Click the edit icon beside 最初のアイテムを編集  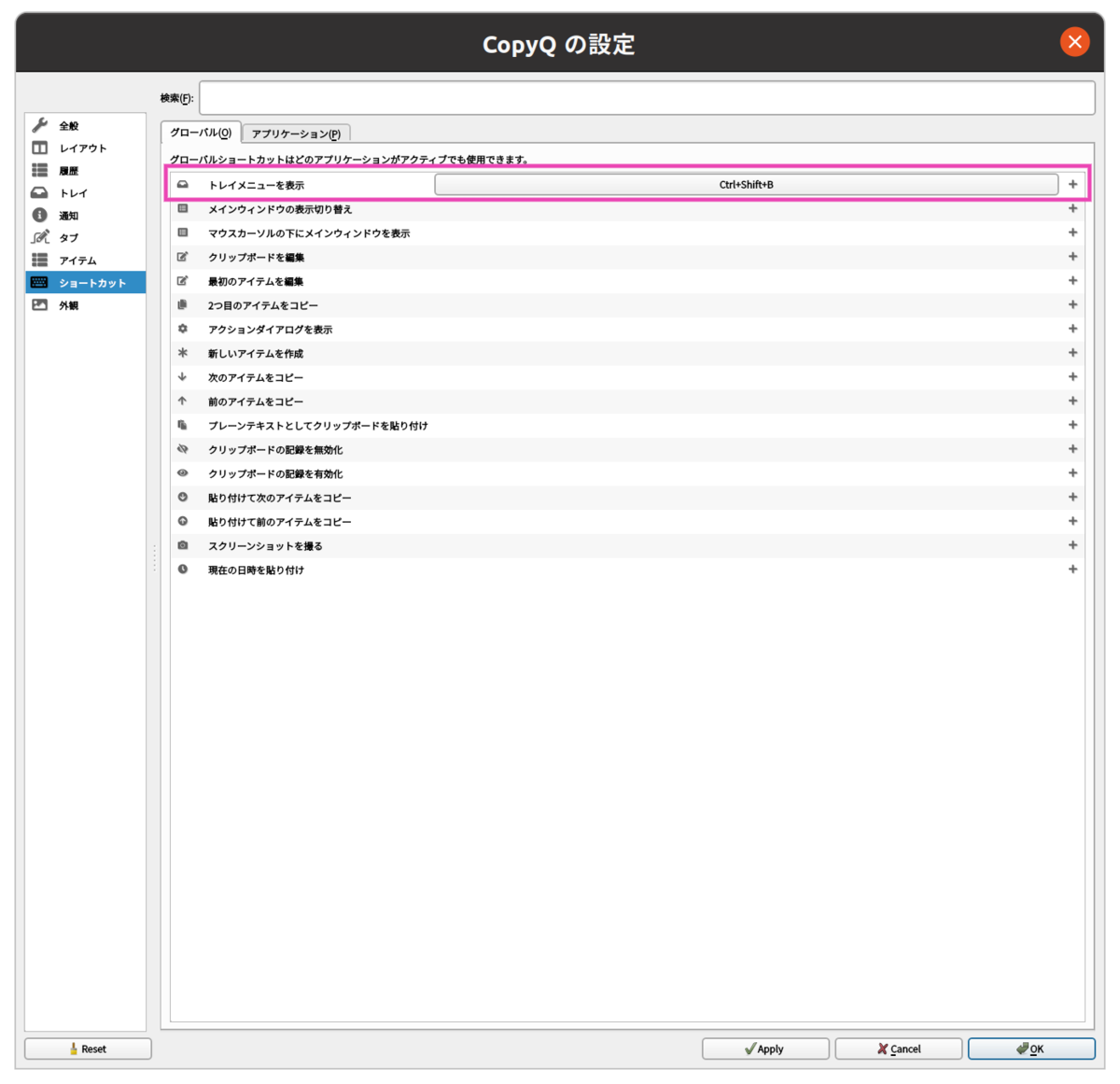click(183, 281)
